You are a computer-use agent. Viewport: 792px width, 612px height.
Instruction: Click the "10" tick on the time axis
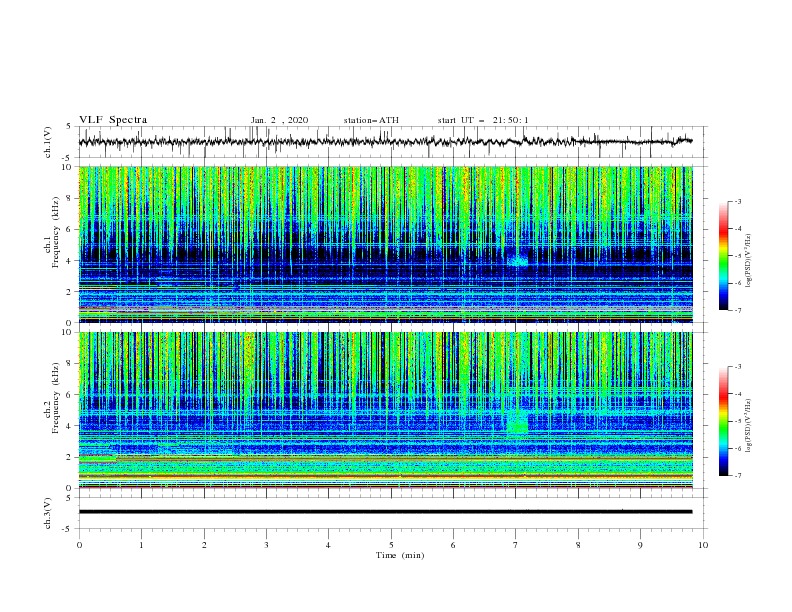tap(703, 545)
